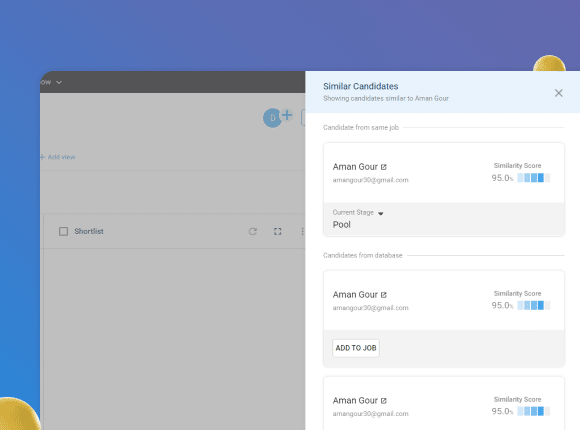Expand the Current Stage dropdown arrow
Viewport: 580px width, 430px height.
381,213
